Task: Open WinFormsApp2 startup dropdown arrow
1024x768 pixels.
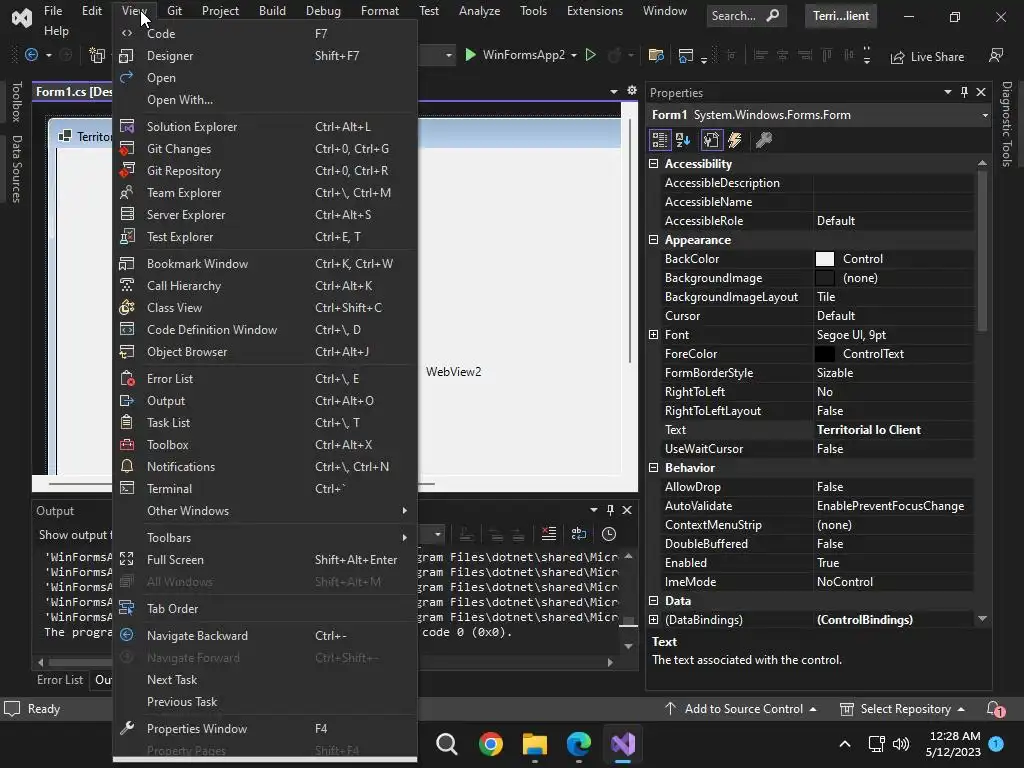Action: coord(574,56)
